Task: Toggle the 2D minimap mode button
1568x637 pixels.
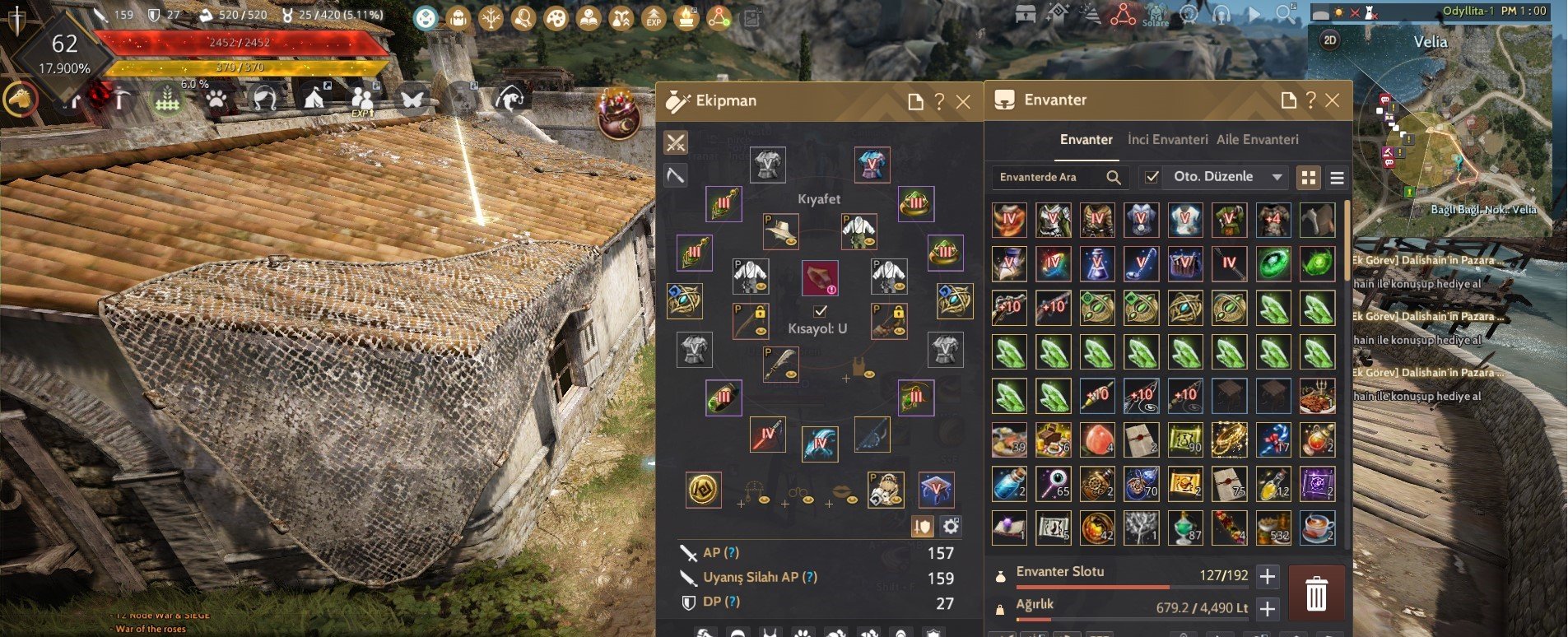Action: click(x=1329, y=40)
